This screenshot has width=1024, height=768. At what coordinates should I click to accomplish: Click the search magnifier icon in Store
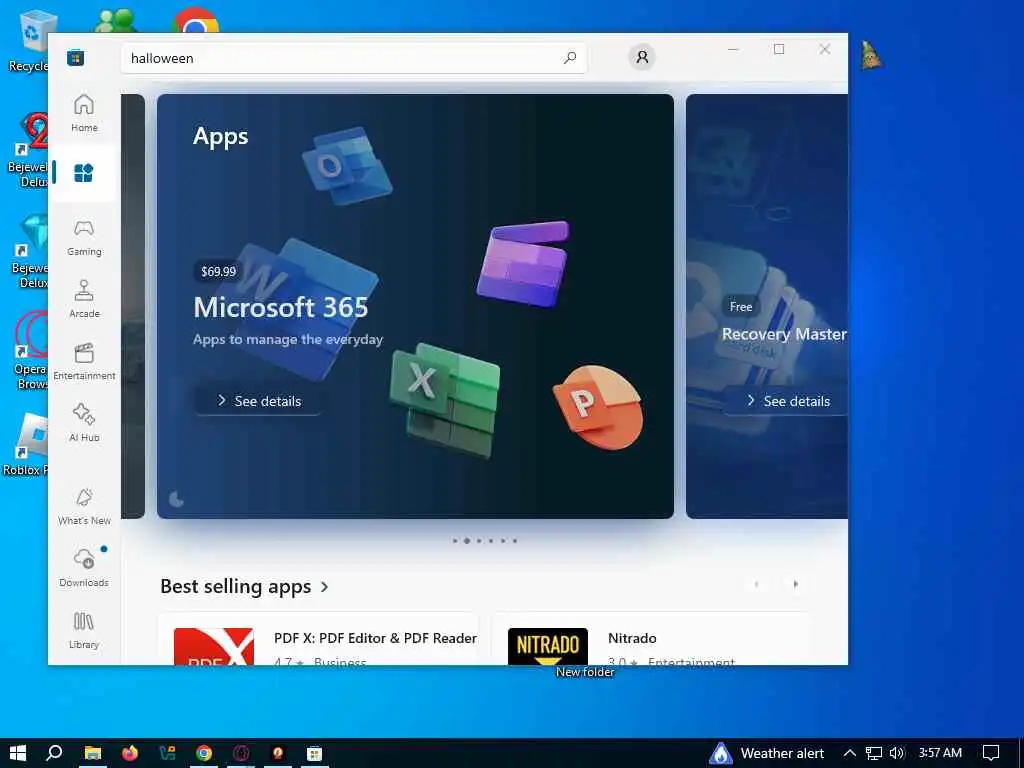click(x=569, y=58)
